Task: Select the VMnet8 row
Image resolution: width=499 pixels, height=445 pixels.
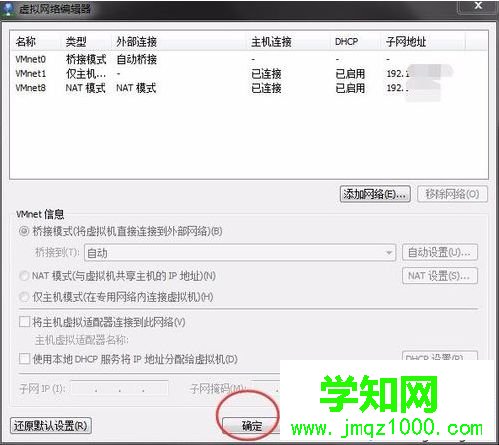Action: (x=249, y=88)
